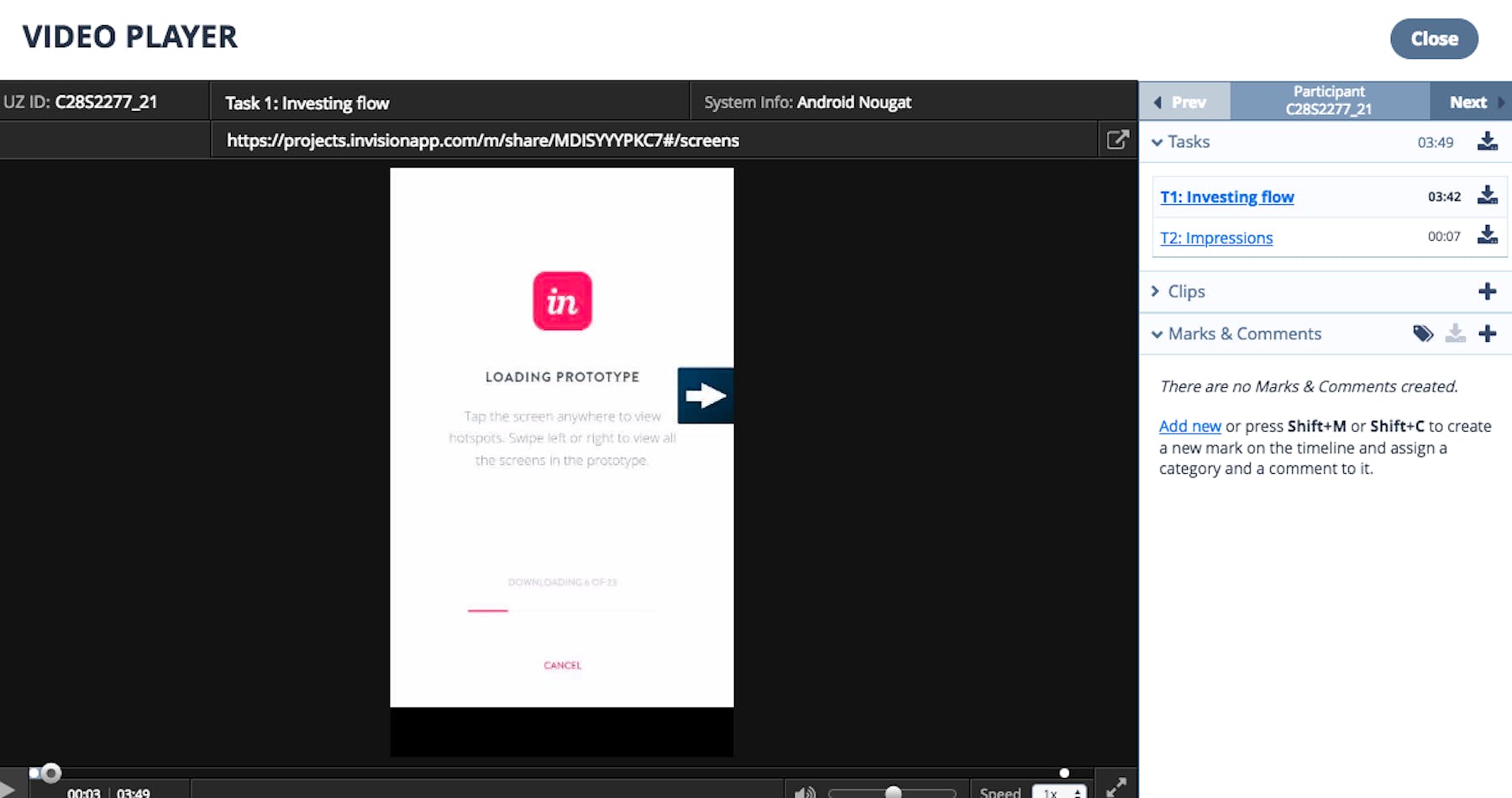This screenshot has width=1512, height=798.
Task: Collapse the Tasks section
Action: pos(1158,142)
